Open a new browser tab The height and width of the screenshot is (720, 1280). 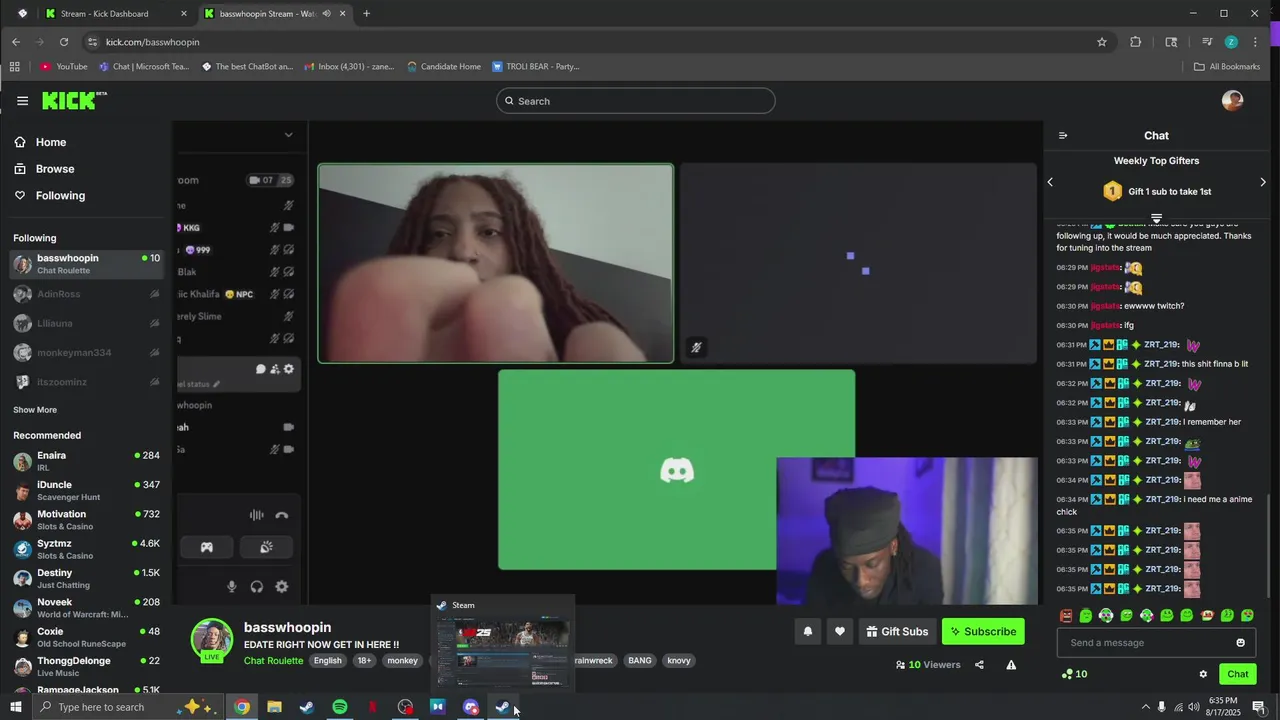(x=366, y=14)
